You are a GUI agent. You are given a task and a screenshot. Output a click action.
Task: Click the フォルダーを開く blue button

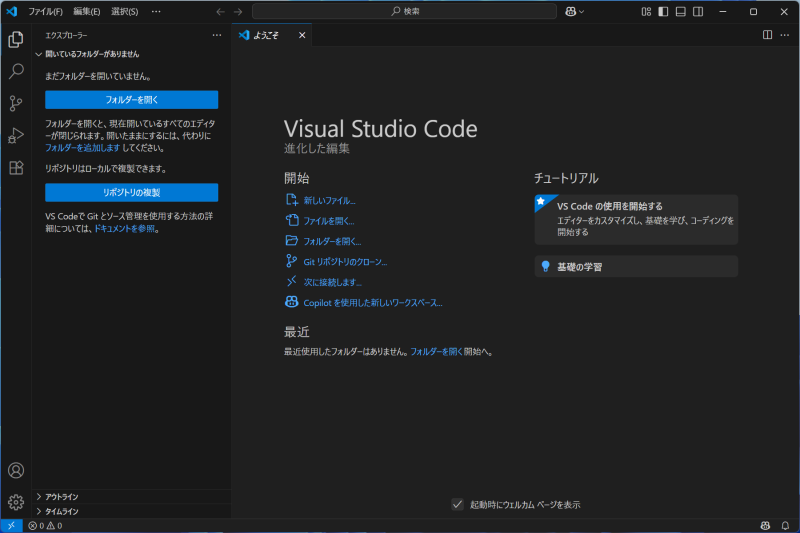pos(131,100)
